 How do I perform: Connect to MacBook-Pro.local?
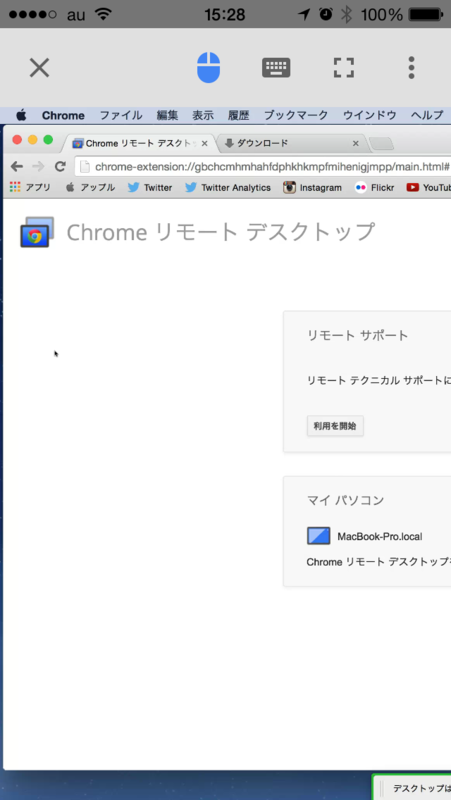(x=380, y=536)
